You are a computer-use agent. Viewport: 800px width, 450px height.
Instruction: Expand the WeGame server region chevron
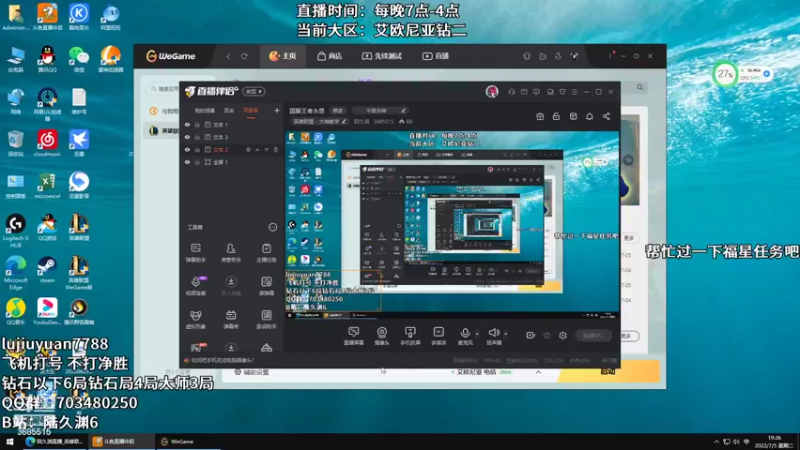538,372
